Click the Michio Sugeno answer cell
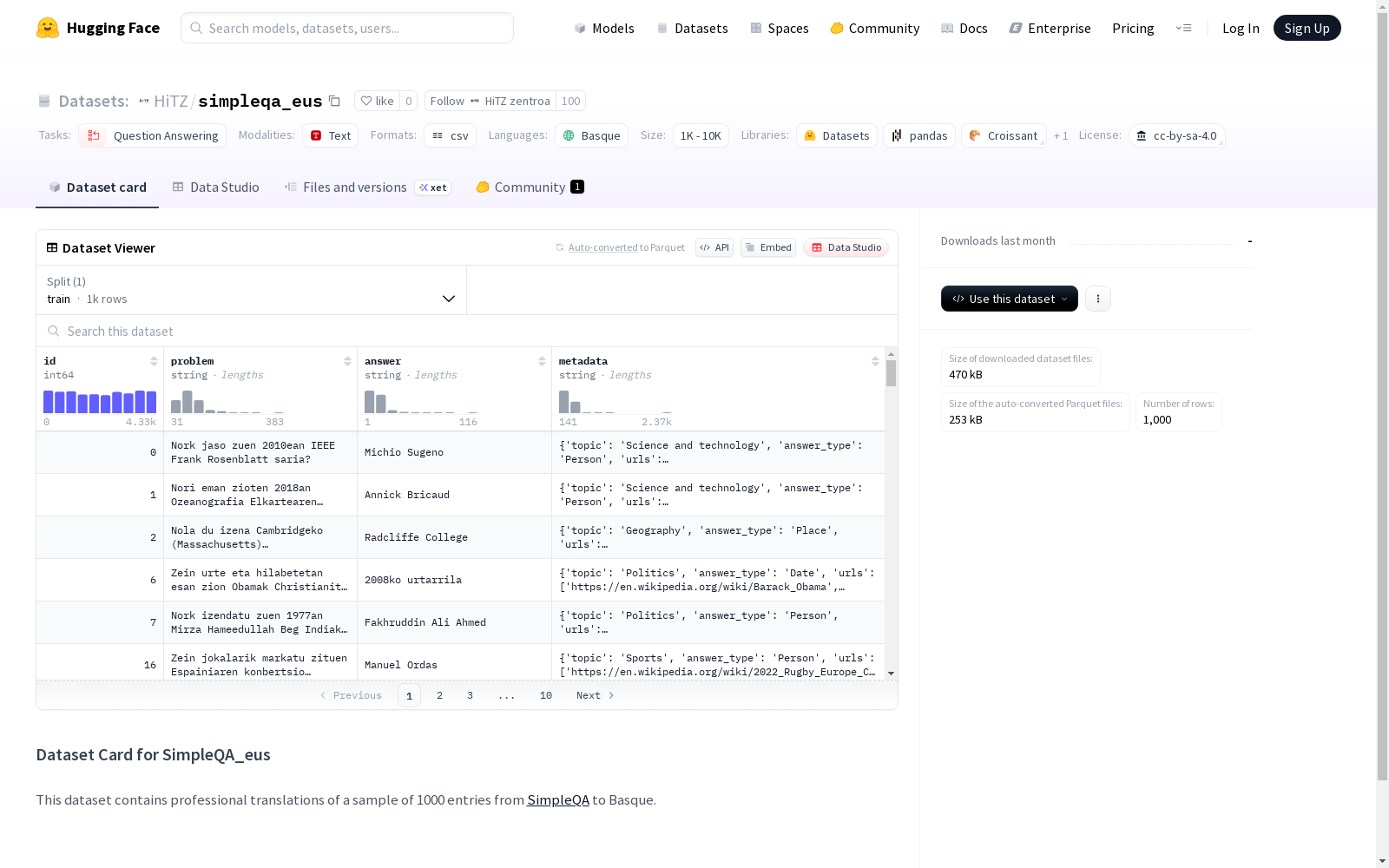The image size is (1389, 868). coord(454,452)
